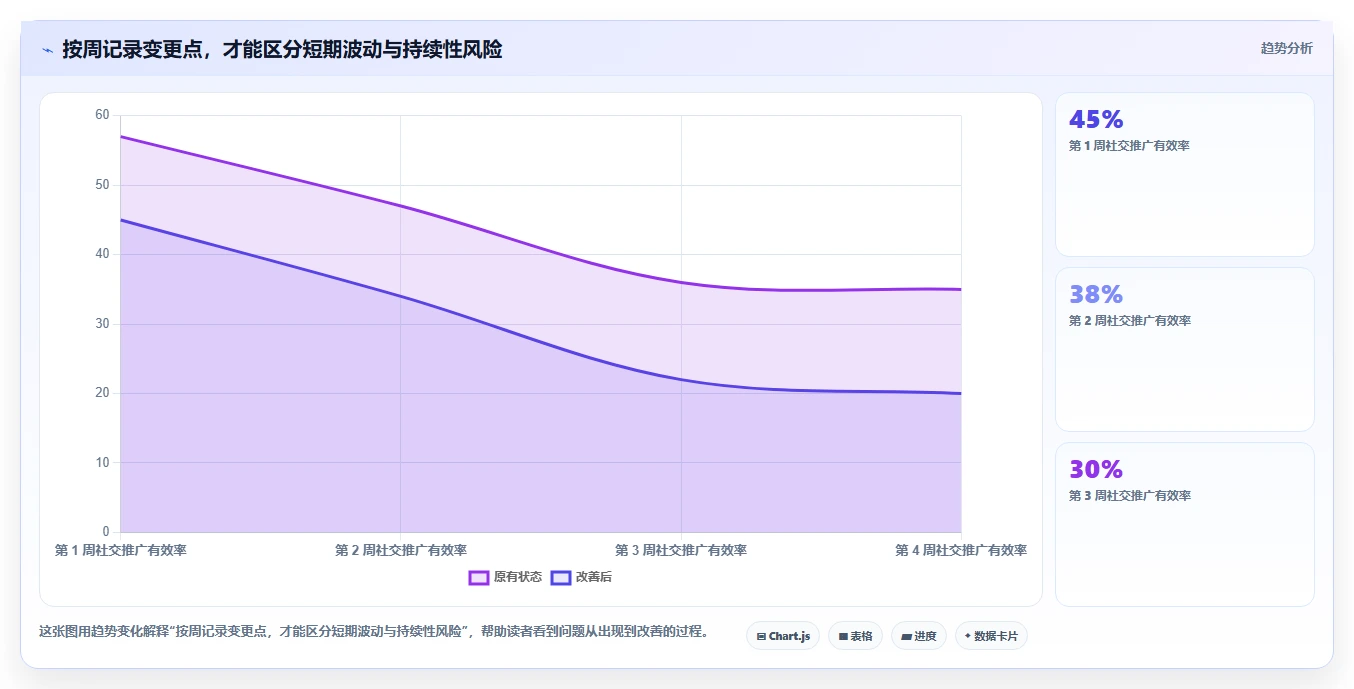1354x689 pixels.
Task: Click the chart description text below
Action: click(374, 631)
